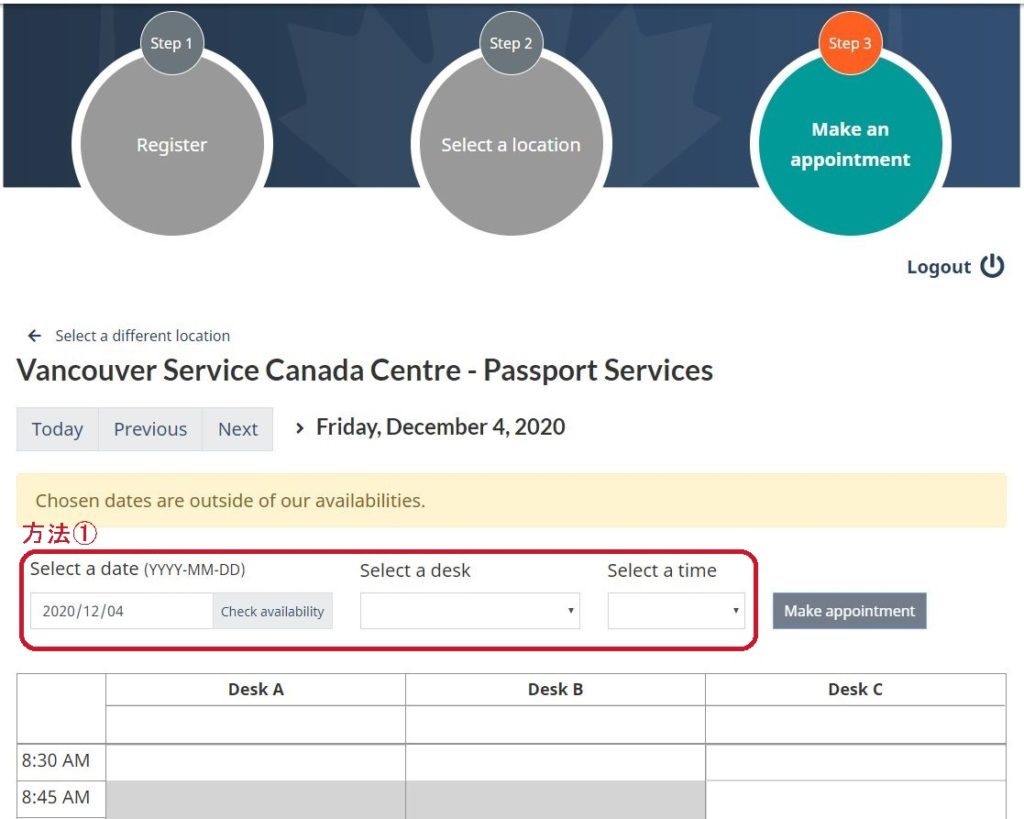Click the Select a different location link

pos(142,336)
